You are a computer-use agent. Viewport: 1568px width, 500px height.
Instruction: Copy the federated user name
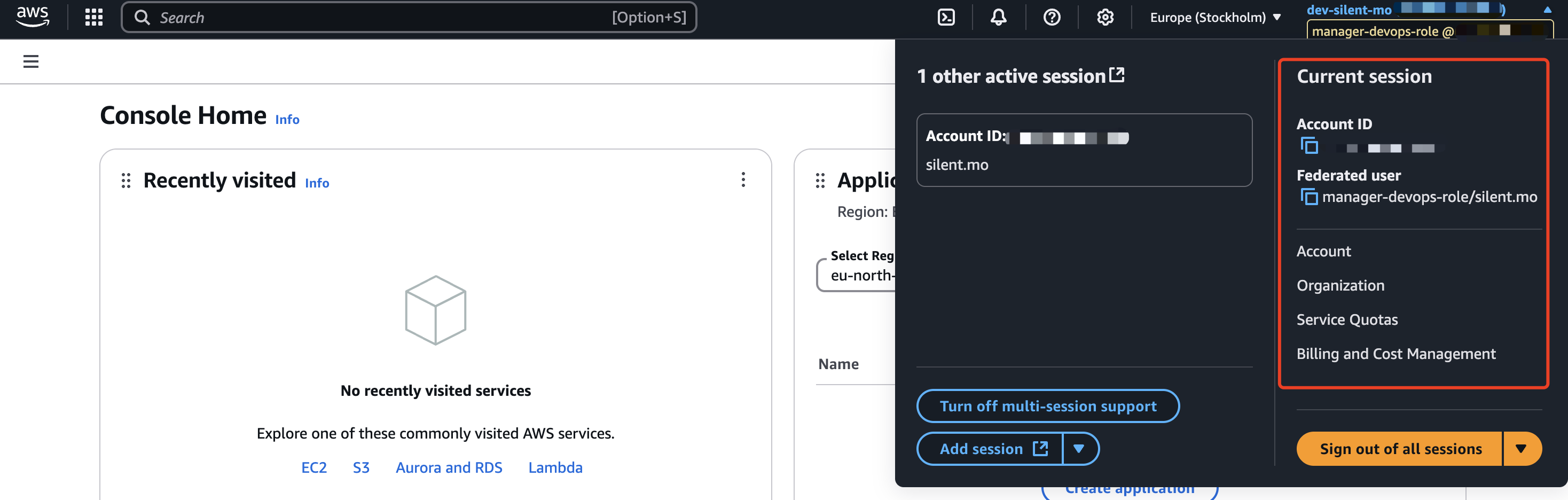[x=1308, y=197]
